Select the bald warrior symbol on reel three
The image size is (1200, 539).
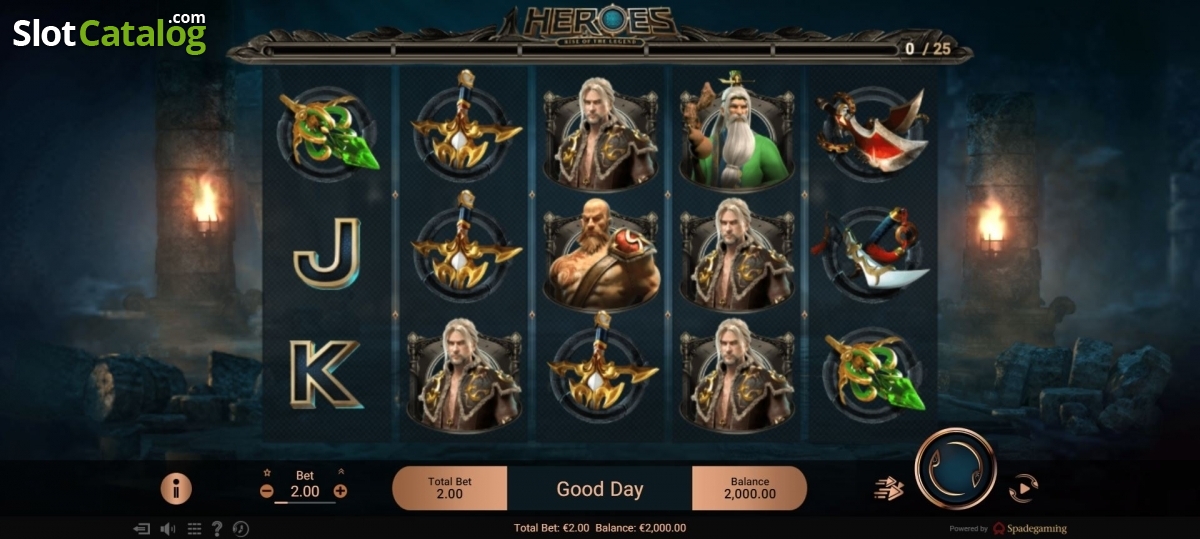(x=601, y=258)
